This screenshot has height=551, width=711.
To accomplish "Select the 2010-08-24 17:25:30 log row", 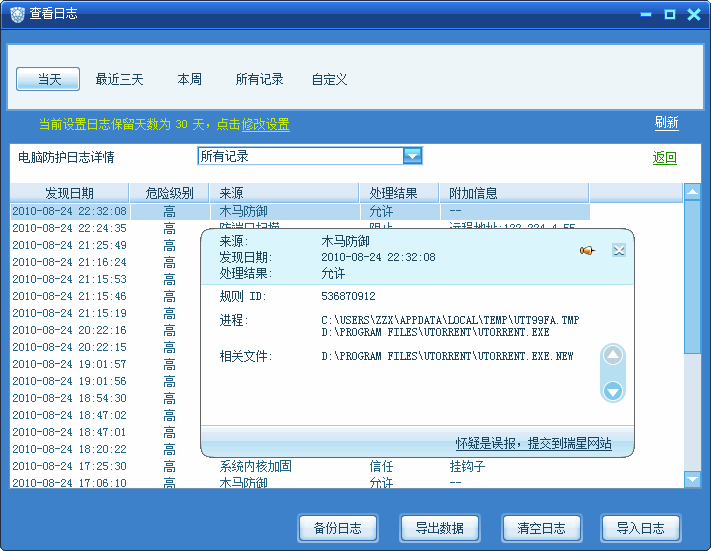I will coord(300,466).
